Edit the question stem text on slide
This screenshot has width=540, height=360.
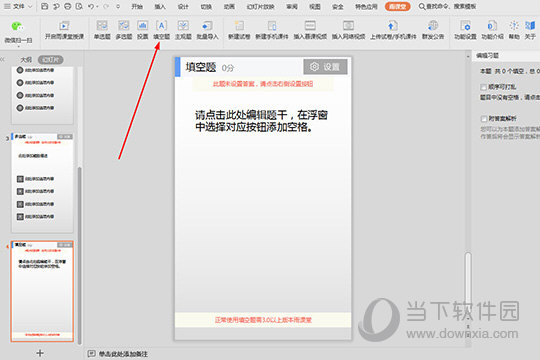coord(261,121)
